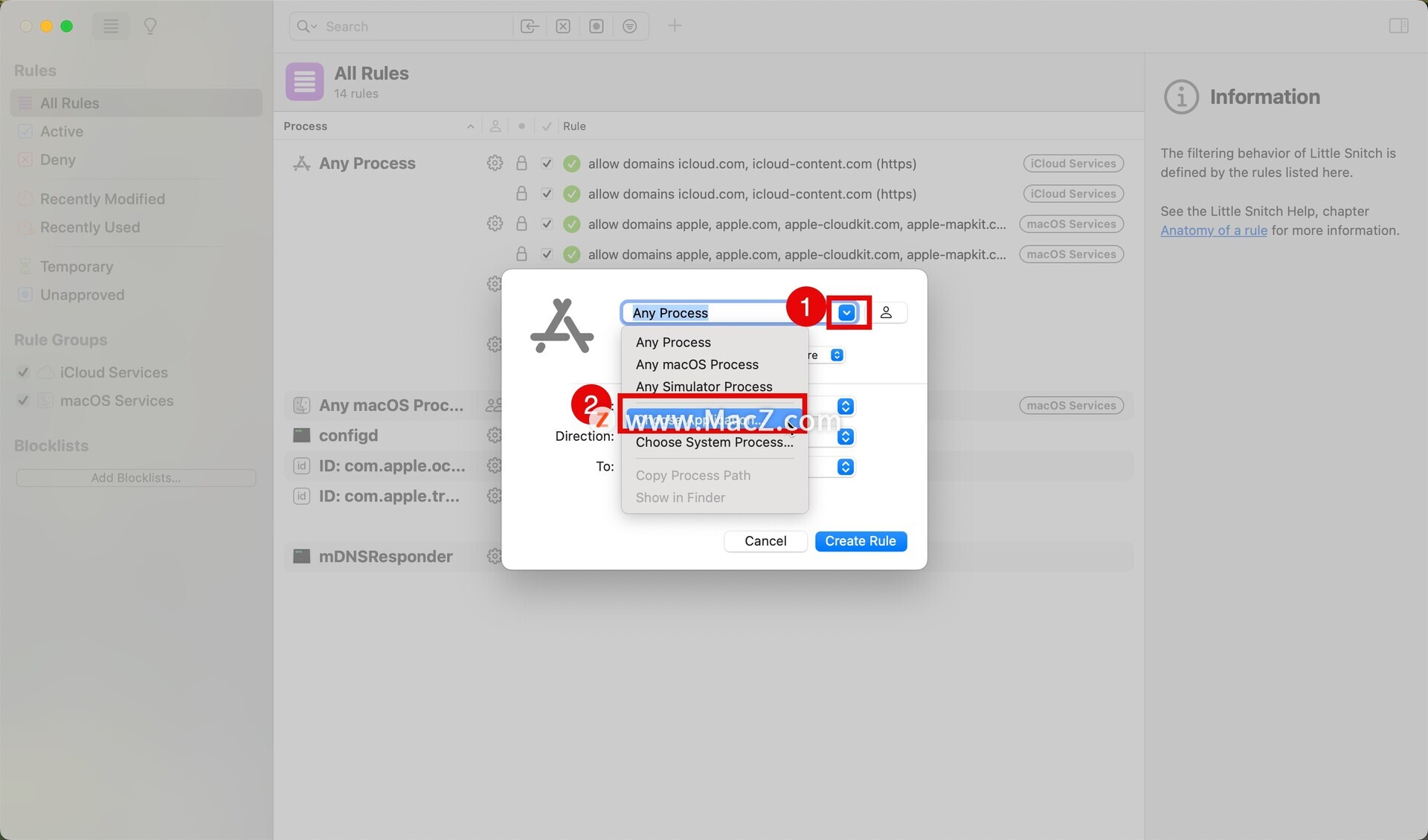This screenshot has height=840, width=1428.
Task: Toggle the sidebar list icon in toolbar
Action: click(111, 27)
